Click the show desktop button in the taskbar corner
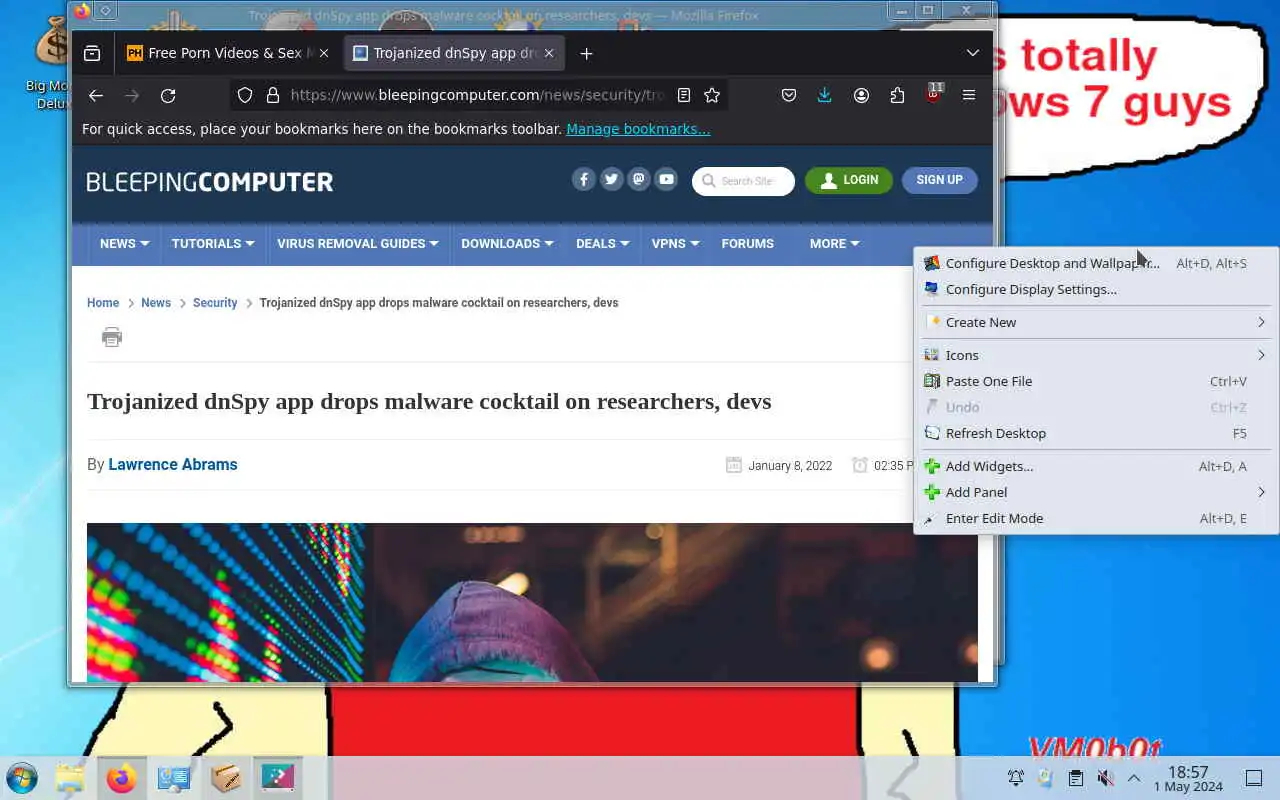The width and height of the screenshot is (1280, 800). [1254, 778]
